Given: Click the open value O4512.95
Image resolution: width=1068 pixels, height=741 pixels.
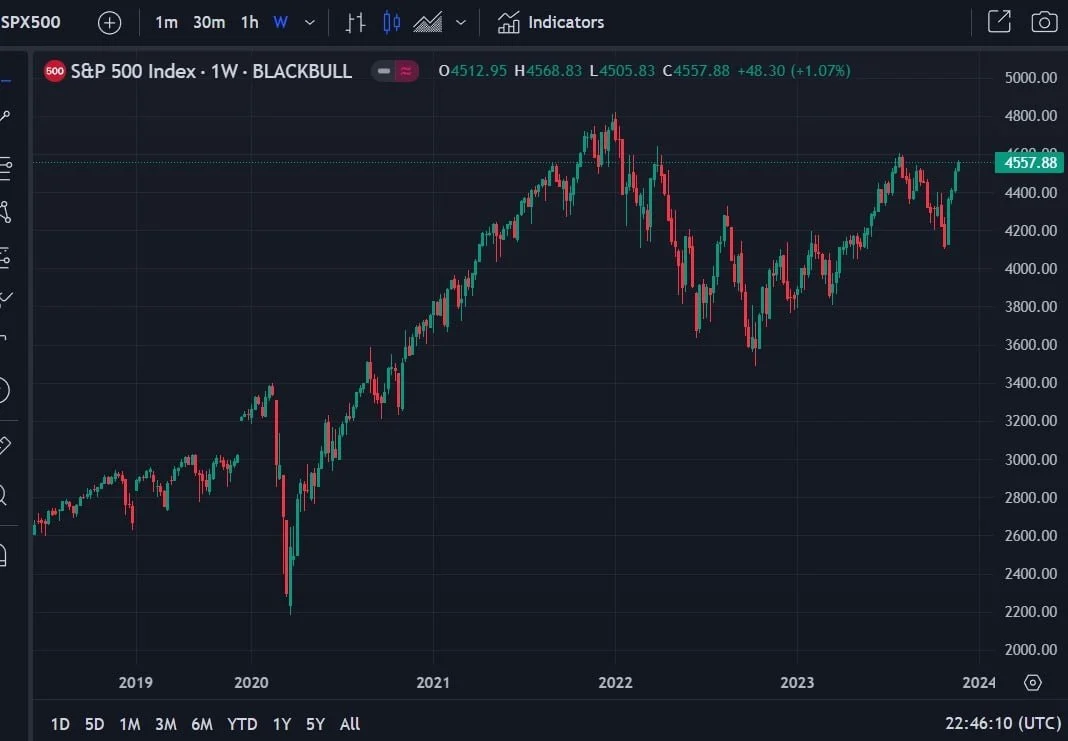Looking at the screenshot, I should [473, 71].
